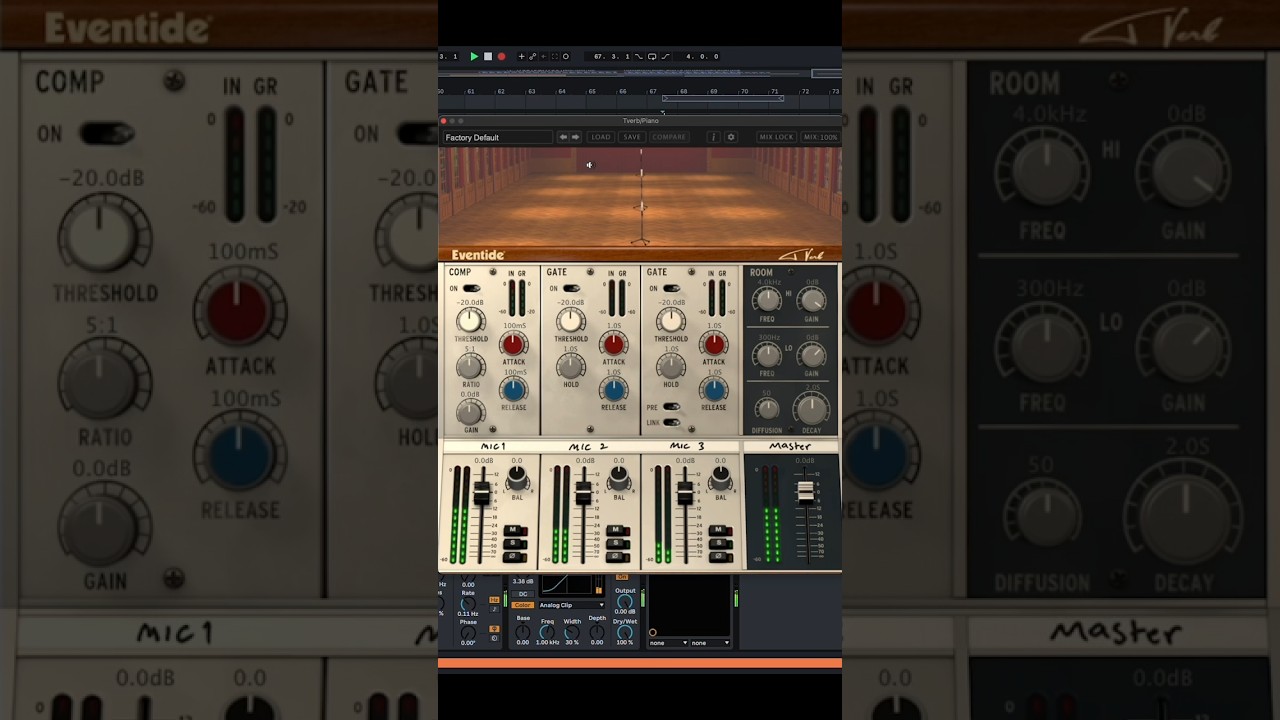Click the LOAD preset button

coord(601,137)
